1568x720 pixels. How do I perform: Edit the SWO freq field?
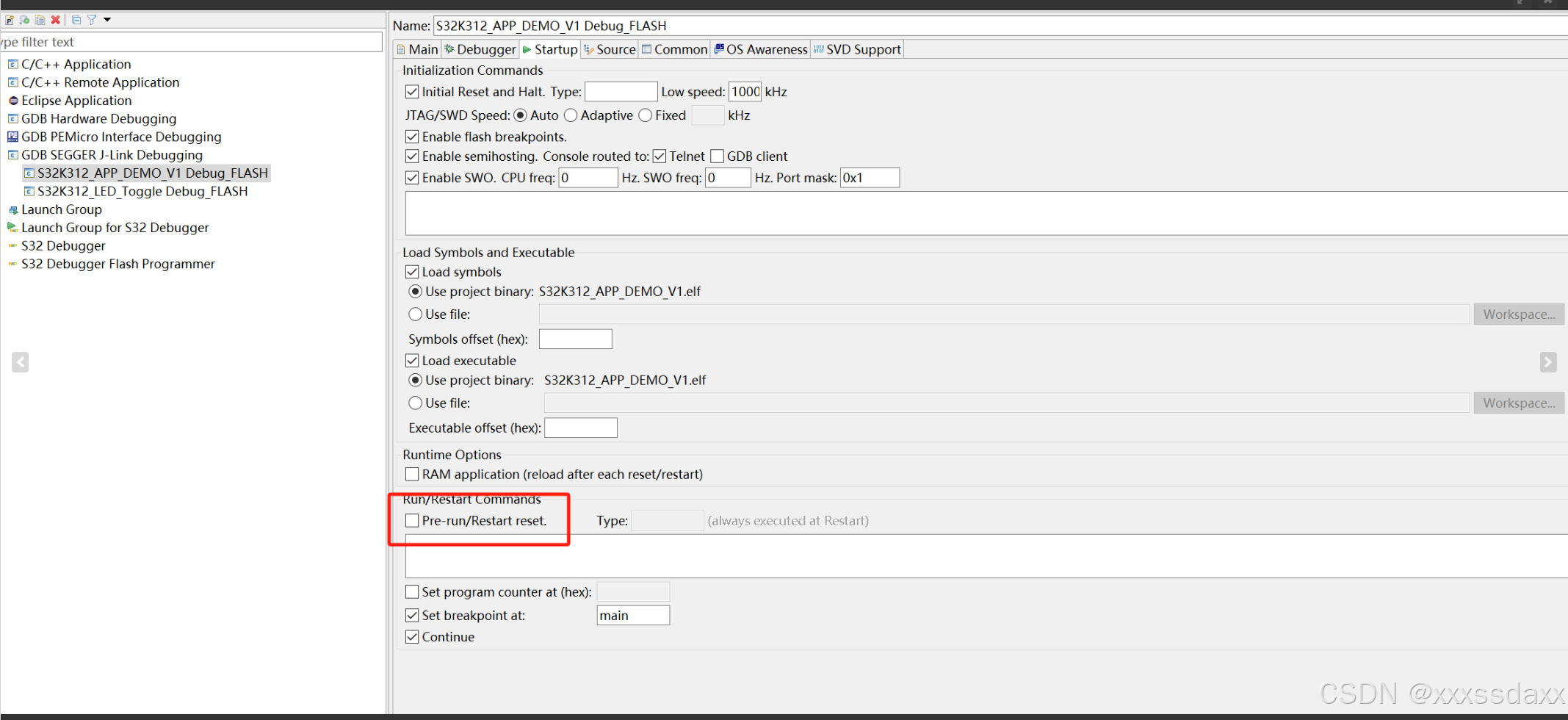[x=728, y=178]
